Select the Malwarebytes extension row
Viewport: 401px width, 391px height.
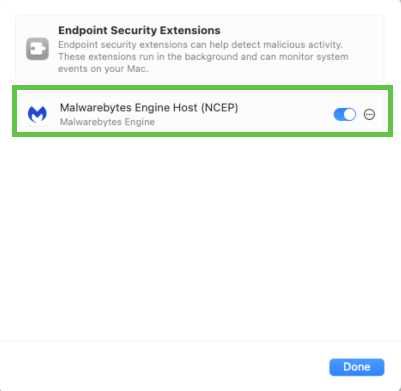click(202, 111)
